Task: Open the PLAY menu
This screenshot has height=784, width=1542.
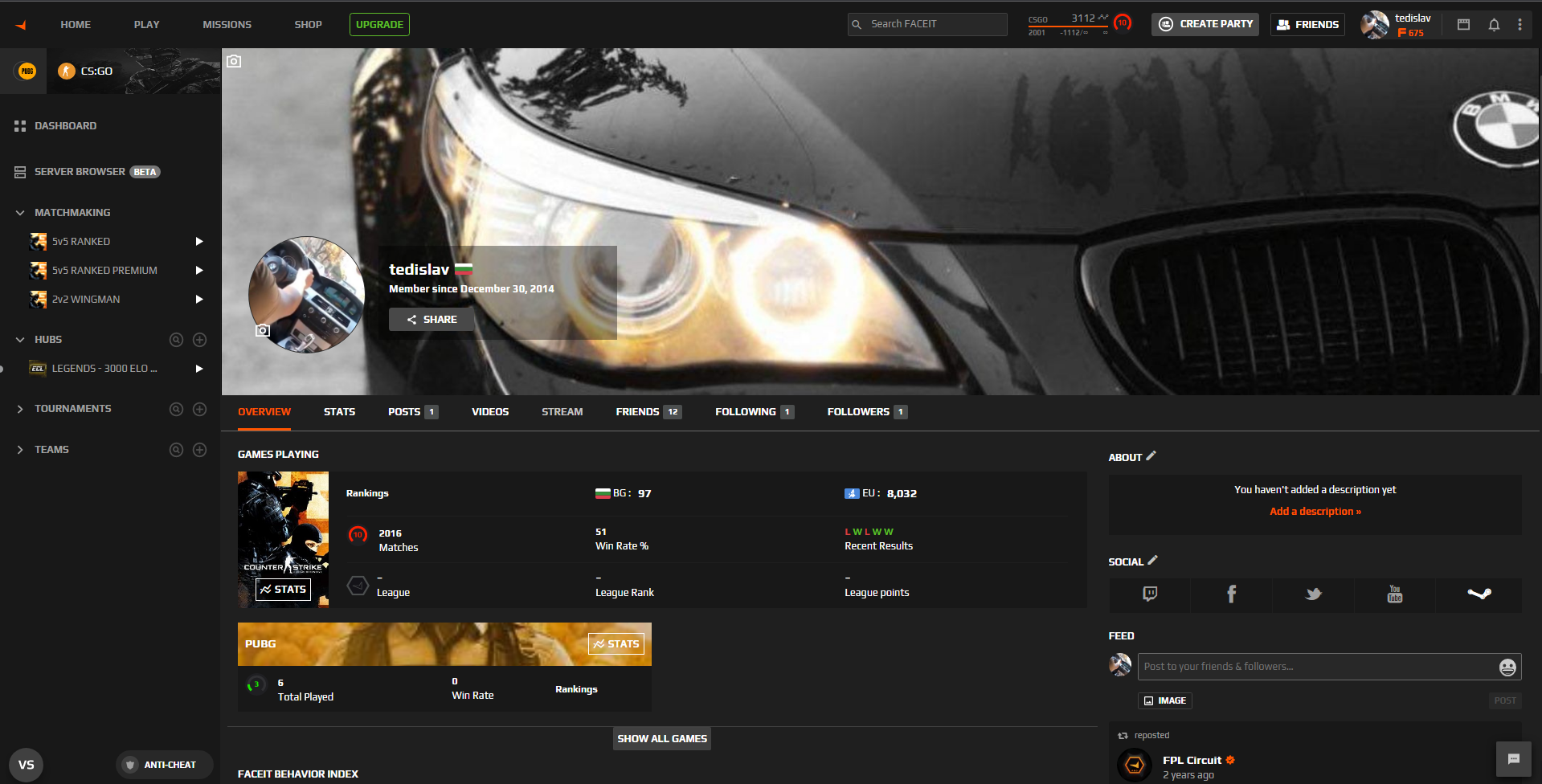Action: pos(147,25)
